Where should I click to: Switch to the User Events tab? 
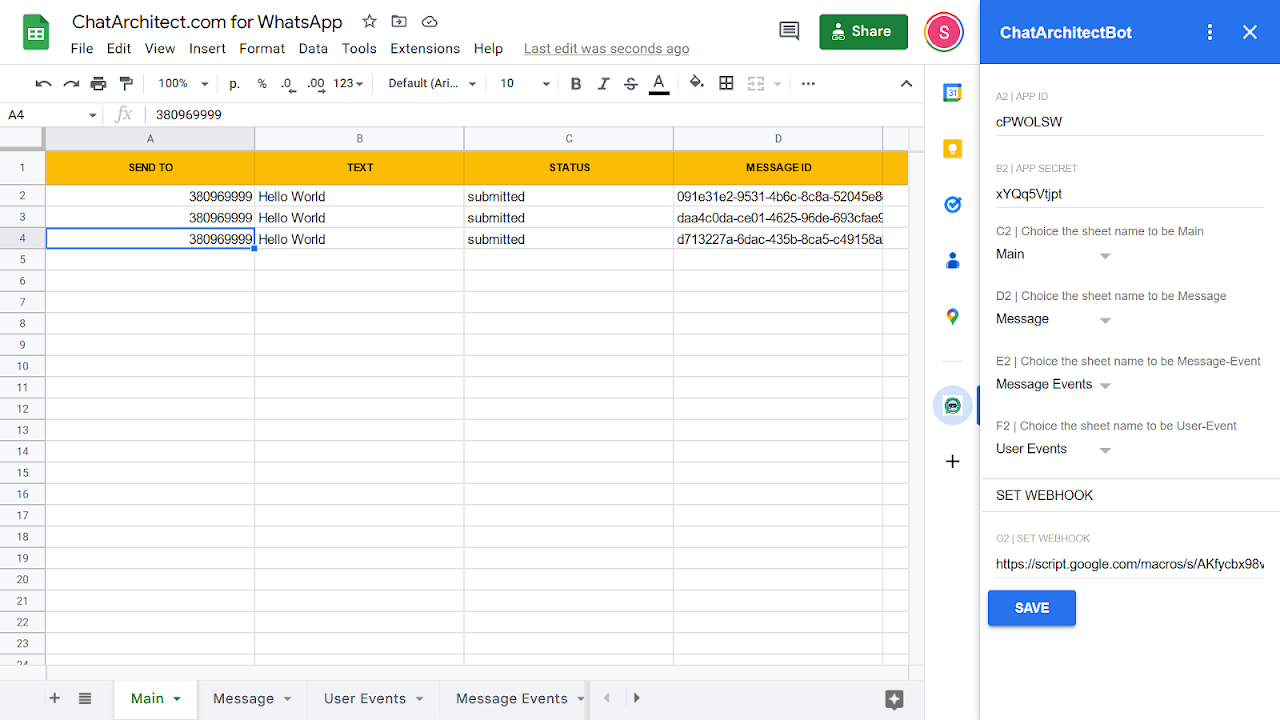point(374,698)
